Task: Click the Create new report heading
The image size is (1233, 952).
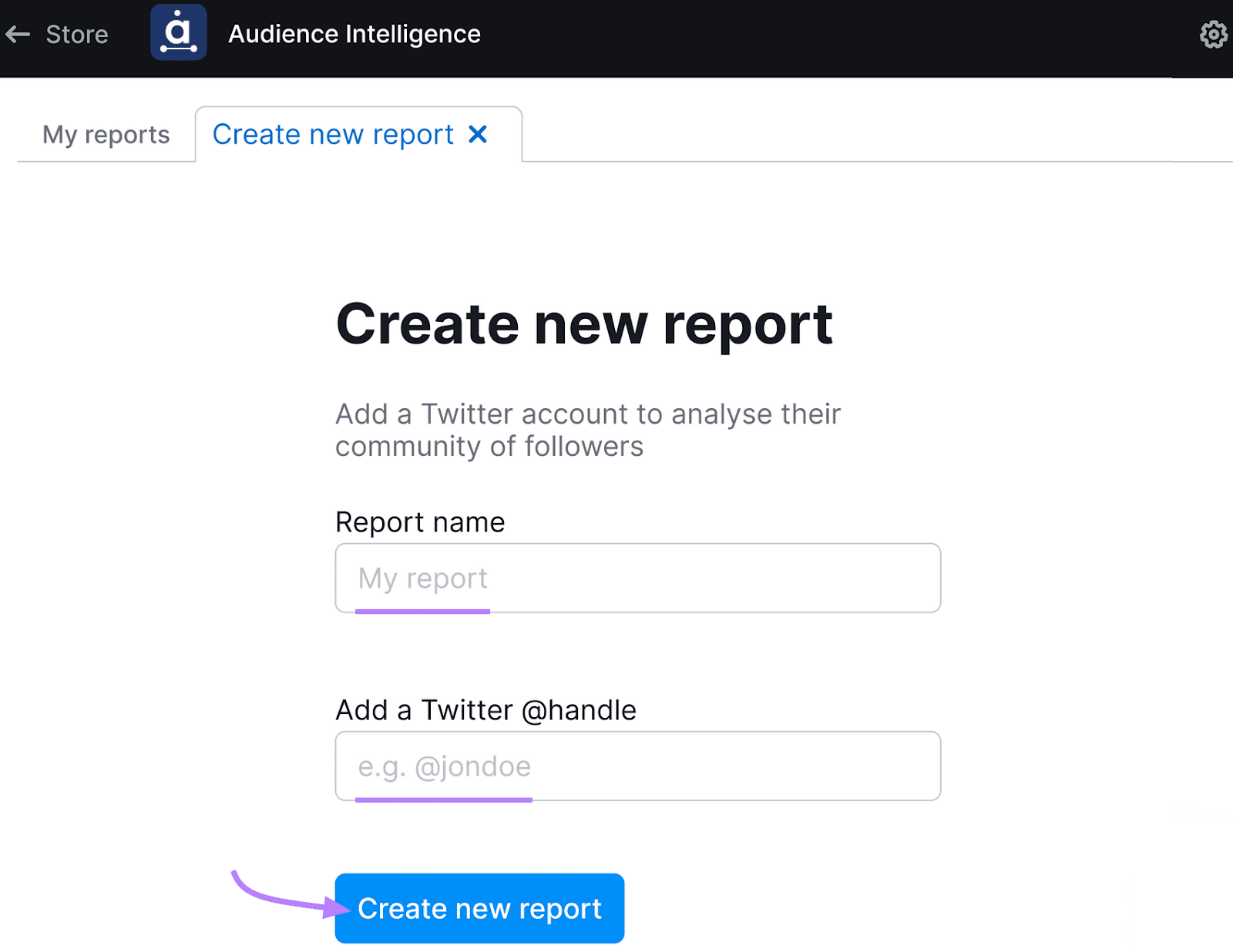Action: coord(584,323)
